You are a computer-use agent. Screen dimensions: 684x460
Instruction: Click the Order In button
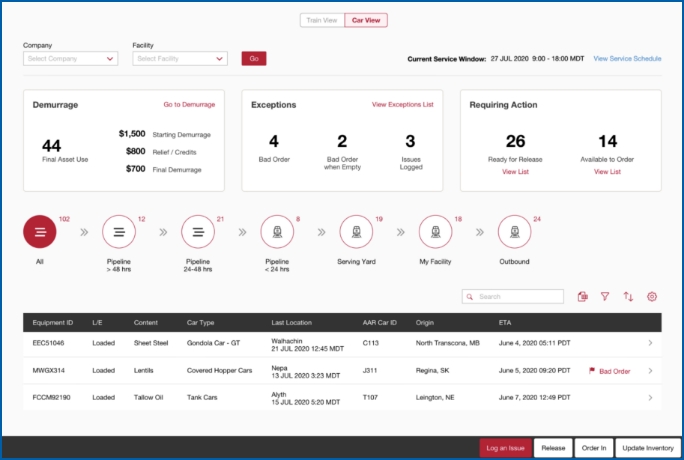pos(594,448)
